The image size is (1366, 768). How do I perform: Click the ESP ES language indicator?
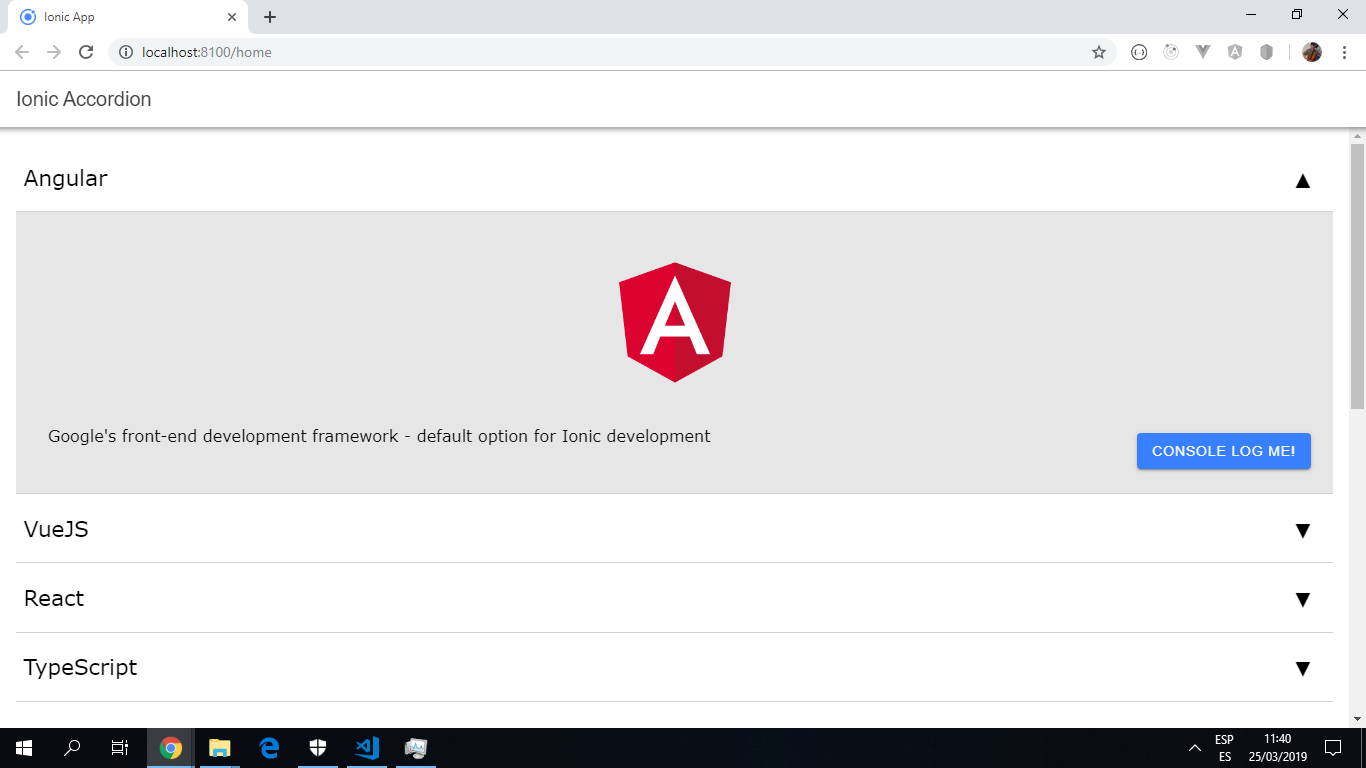coord(1224,748)
